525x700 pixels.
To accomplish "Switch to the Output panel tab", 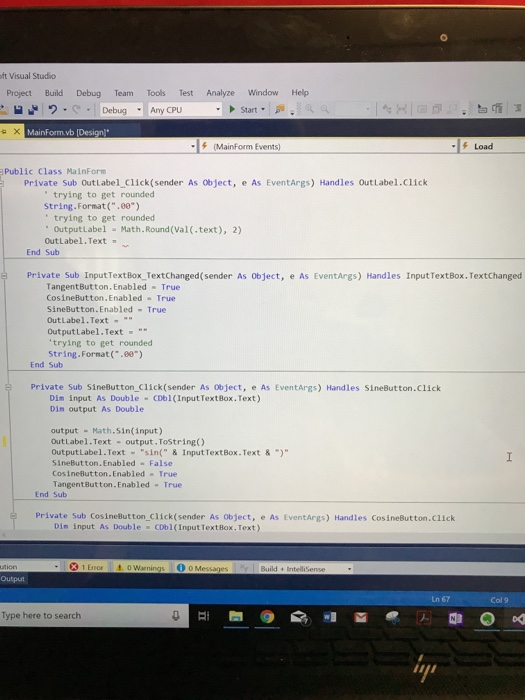I will tap(12, 579).
